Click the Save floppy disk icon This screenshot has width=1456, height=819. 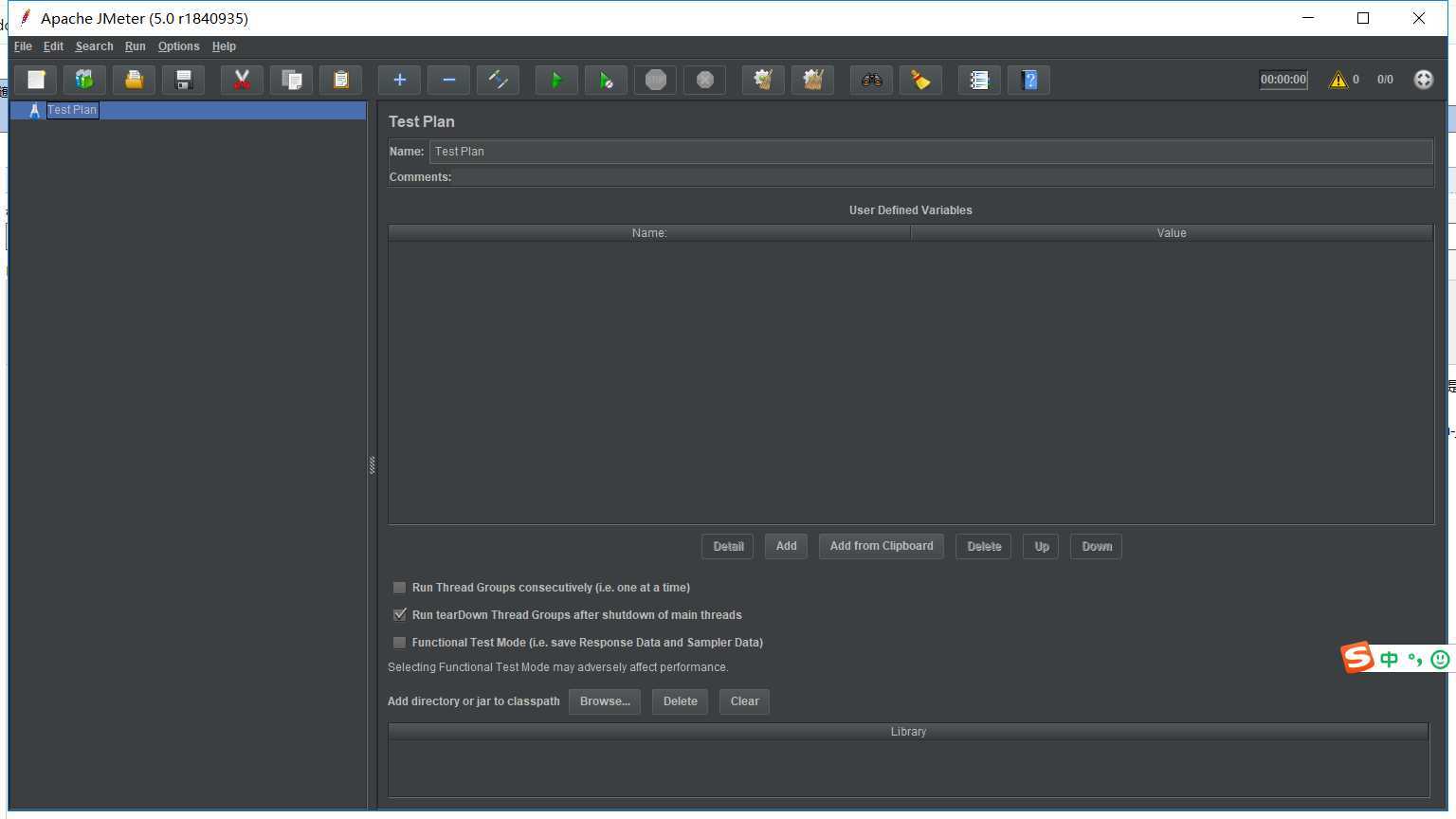[x=183, y=80]
